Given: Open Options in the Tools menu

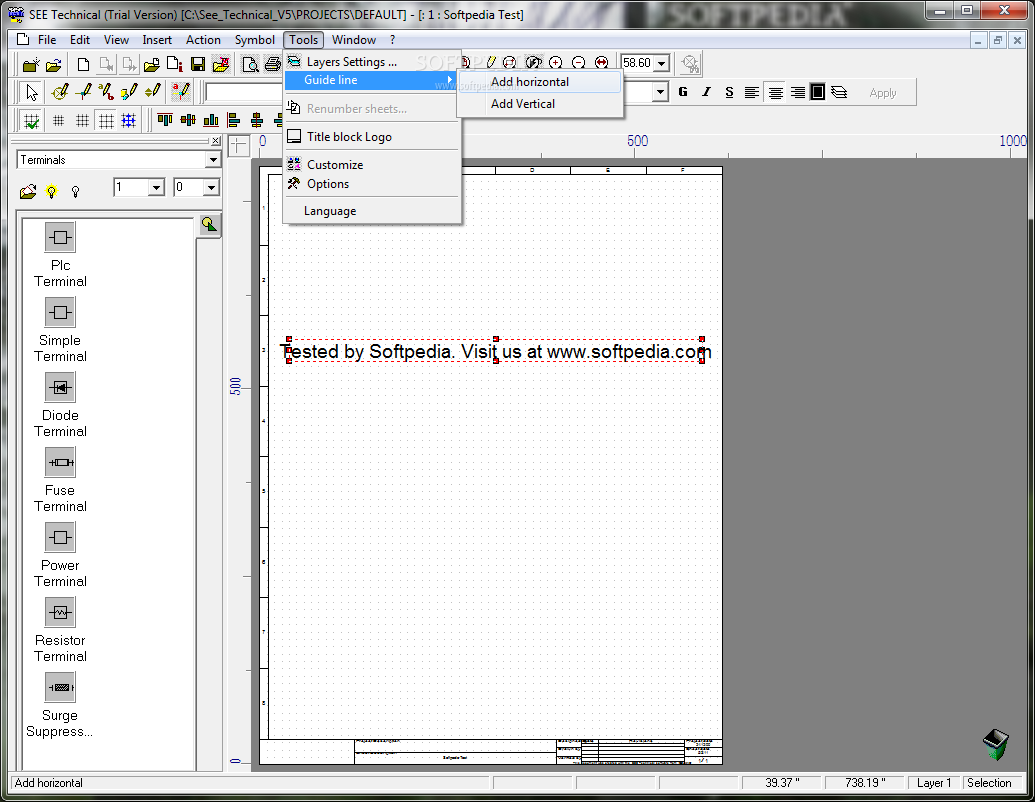Looking at the screenshot, I should coord(371,184).
